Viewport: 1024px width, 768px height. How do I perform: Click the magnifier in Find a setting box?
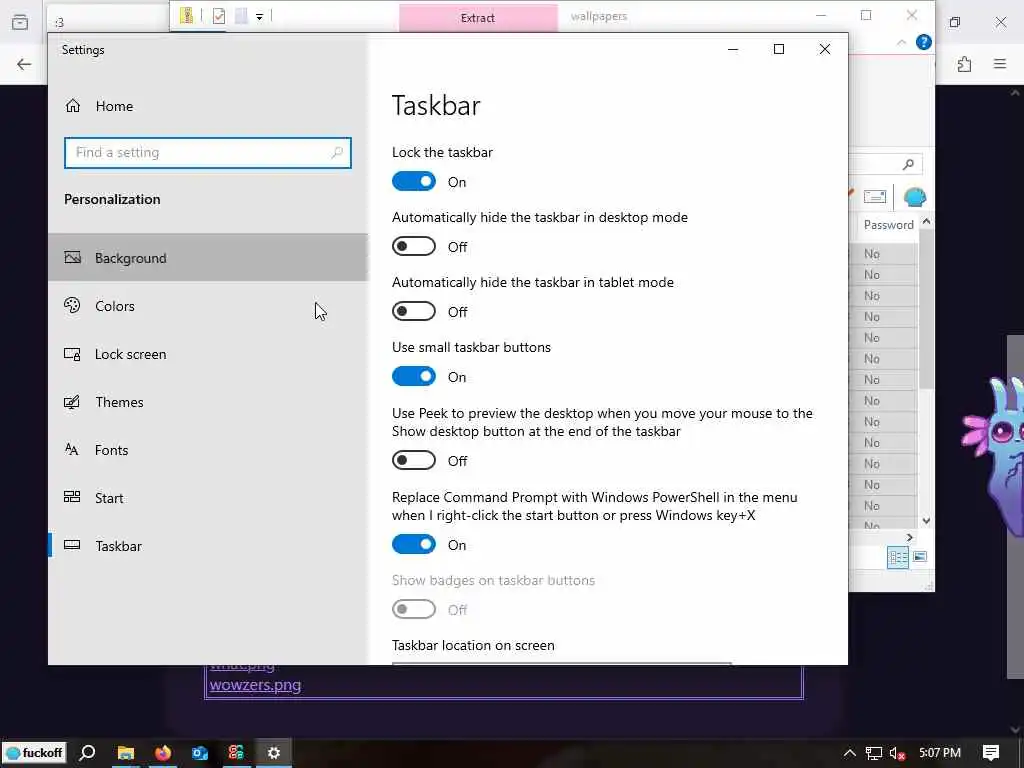coord(337,153)
